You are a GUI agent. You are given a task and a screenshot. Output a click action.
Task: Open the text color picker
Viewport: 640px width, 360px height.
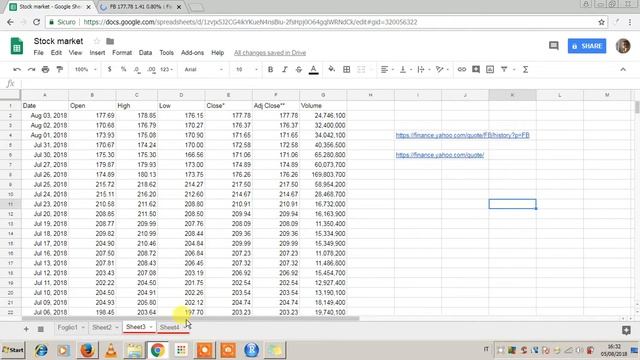tap(313, 70)
